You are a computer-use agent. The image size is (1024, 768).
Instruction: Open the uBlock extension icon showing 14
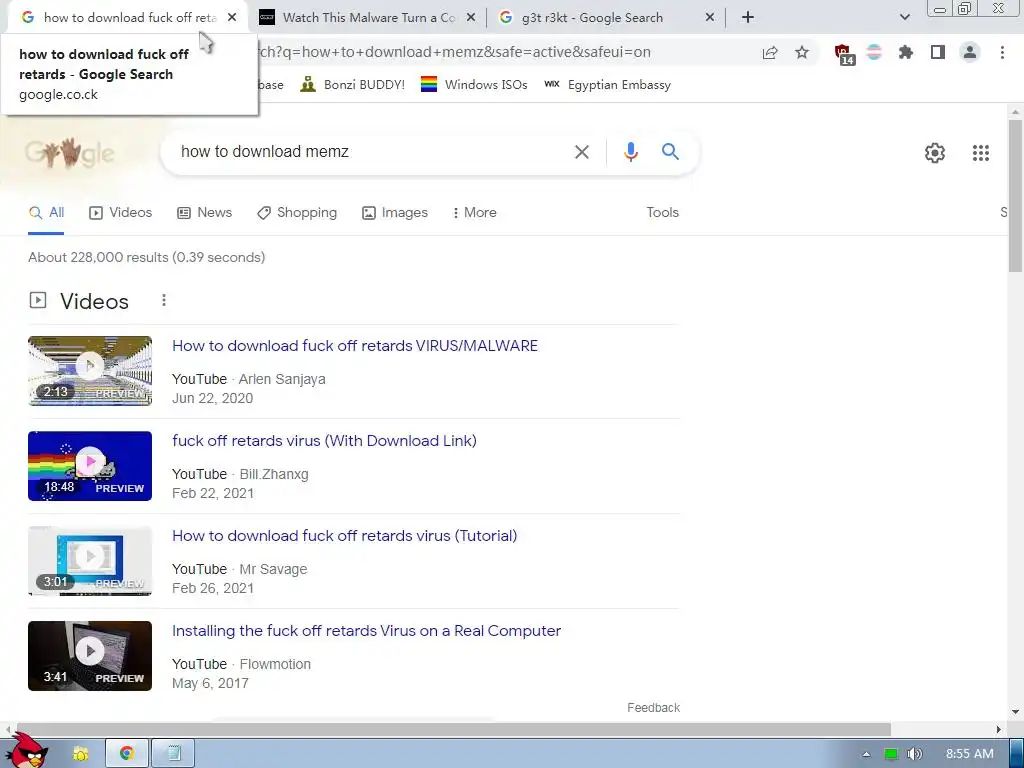point(844,54)
